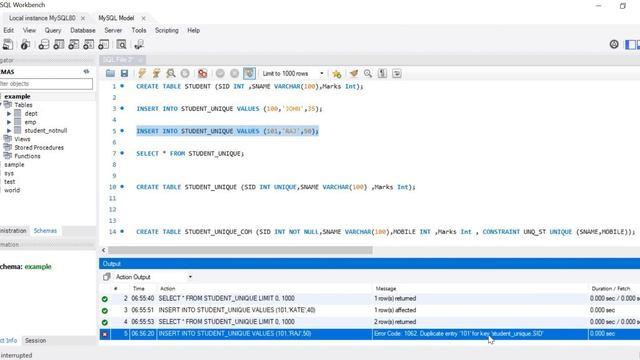Run Explain on the current statement
This screenshot has width=640, height=360.
point(171,73)
